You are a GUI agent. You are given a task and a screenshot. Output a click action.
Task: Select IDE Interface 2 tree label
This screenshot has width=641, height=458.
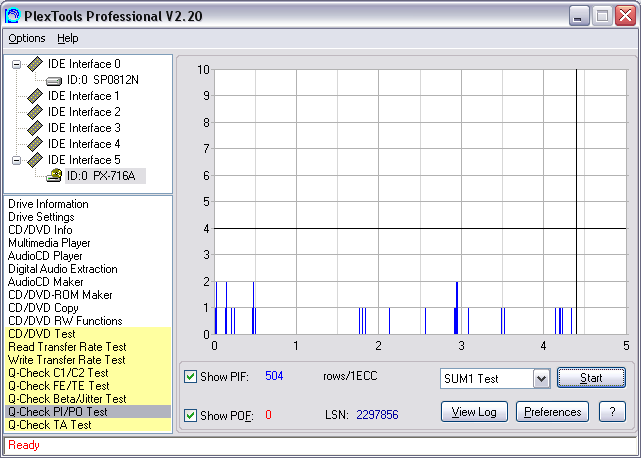tap(84, 112)
